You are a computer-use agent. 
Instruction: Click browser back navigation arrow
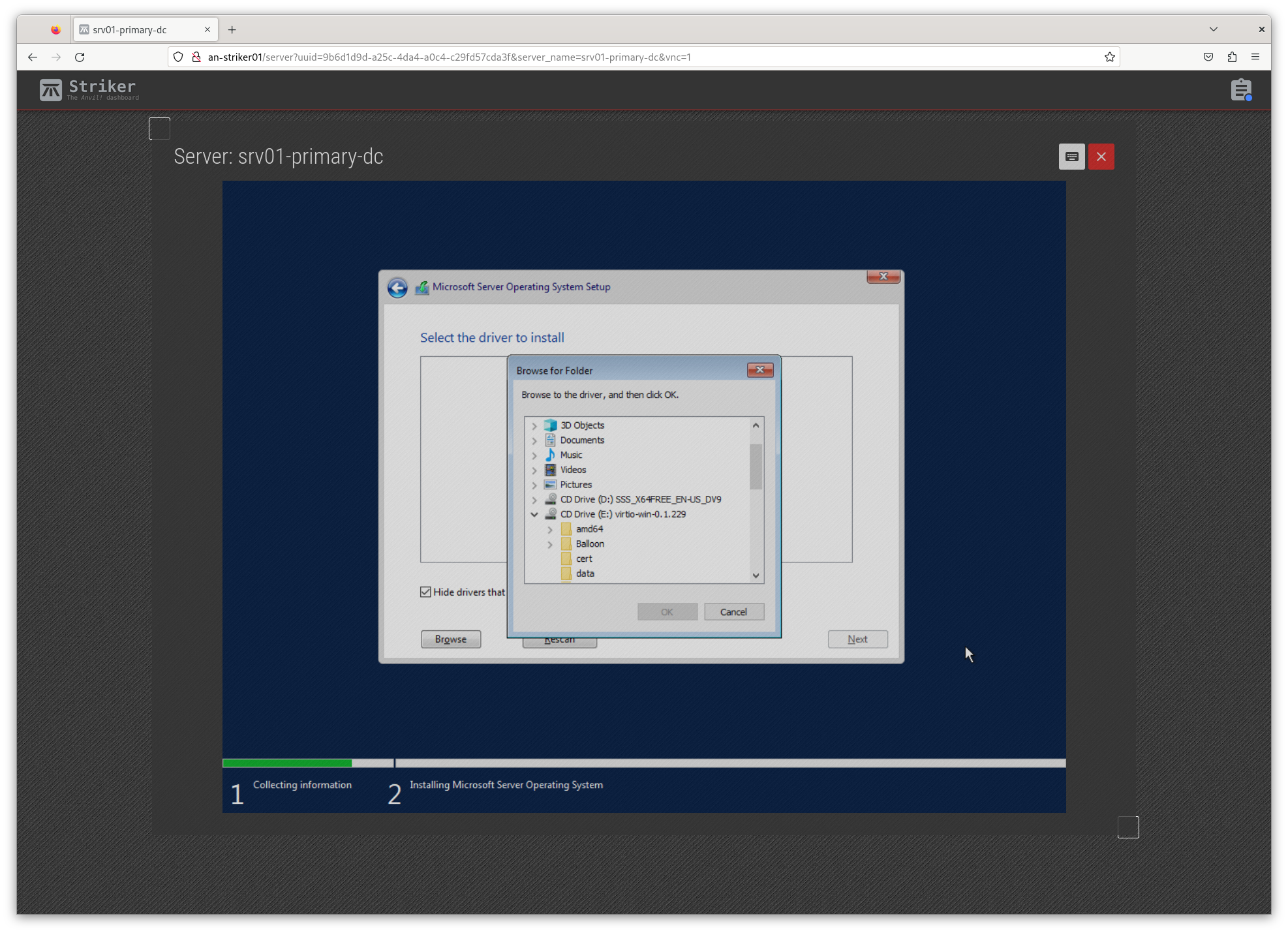(33, 57)
